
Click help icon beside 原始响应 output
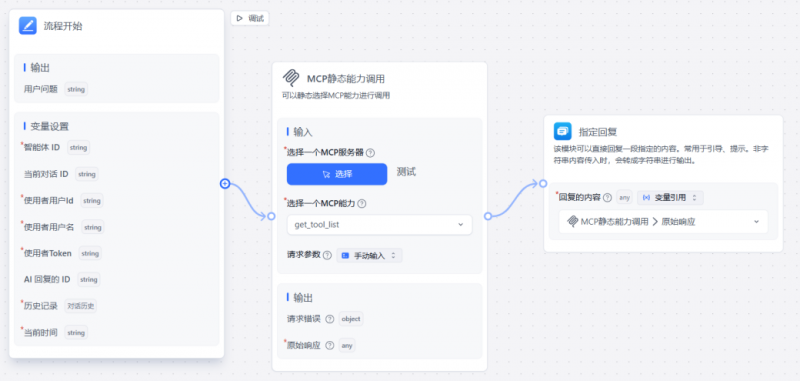[x=330, y=345]
